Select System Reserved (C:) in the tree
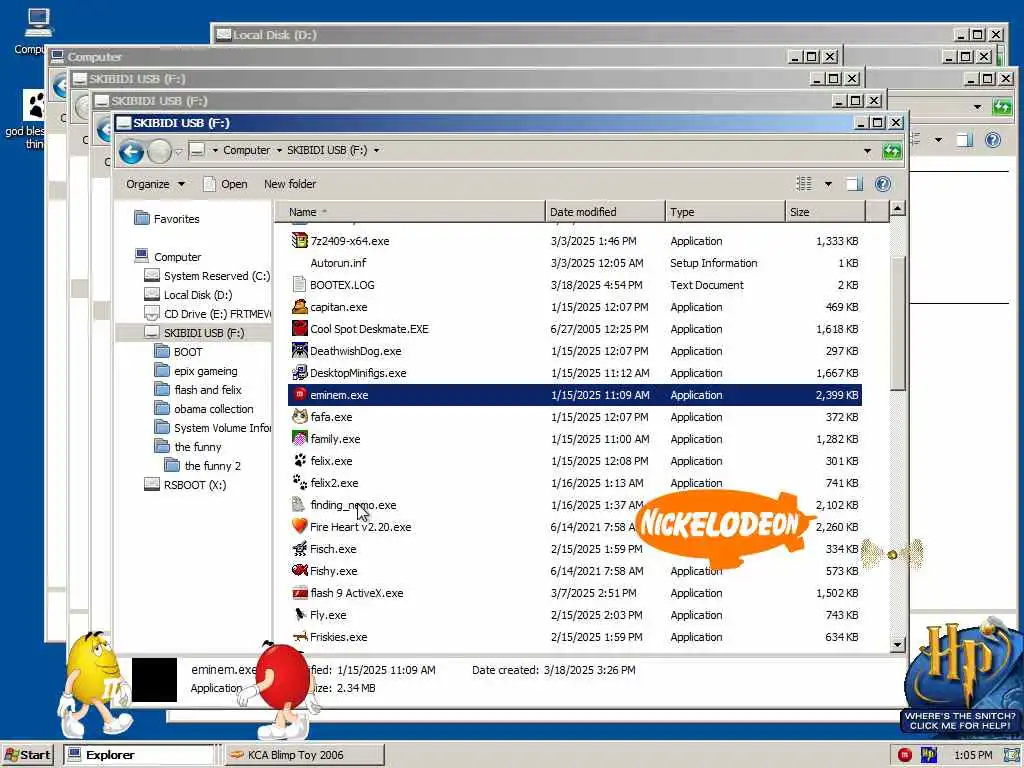Image resolution: width=1024 pixels, height=768 pixels. [x=207, y=276]
